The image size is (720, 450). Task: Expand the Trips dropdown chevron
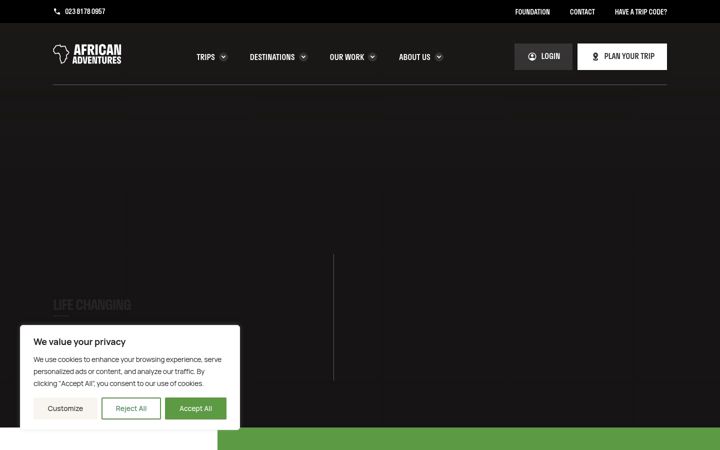[224, 57]
